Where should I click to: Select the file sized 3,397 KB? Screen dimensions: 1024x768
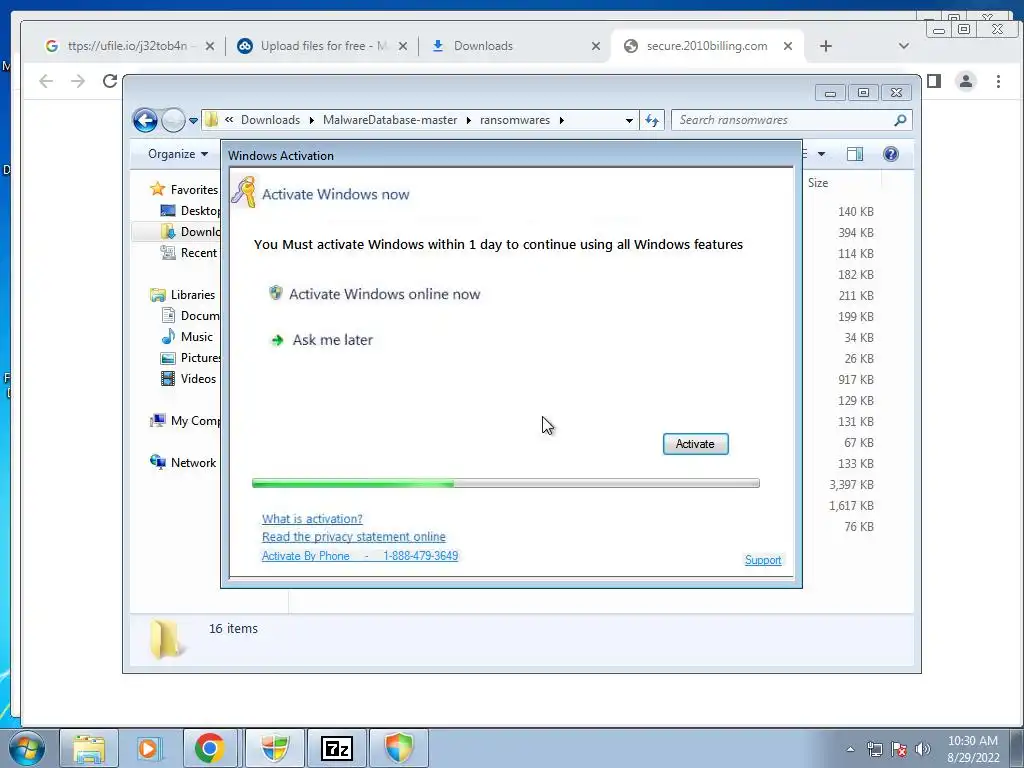(x=851, y=485)
